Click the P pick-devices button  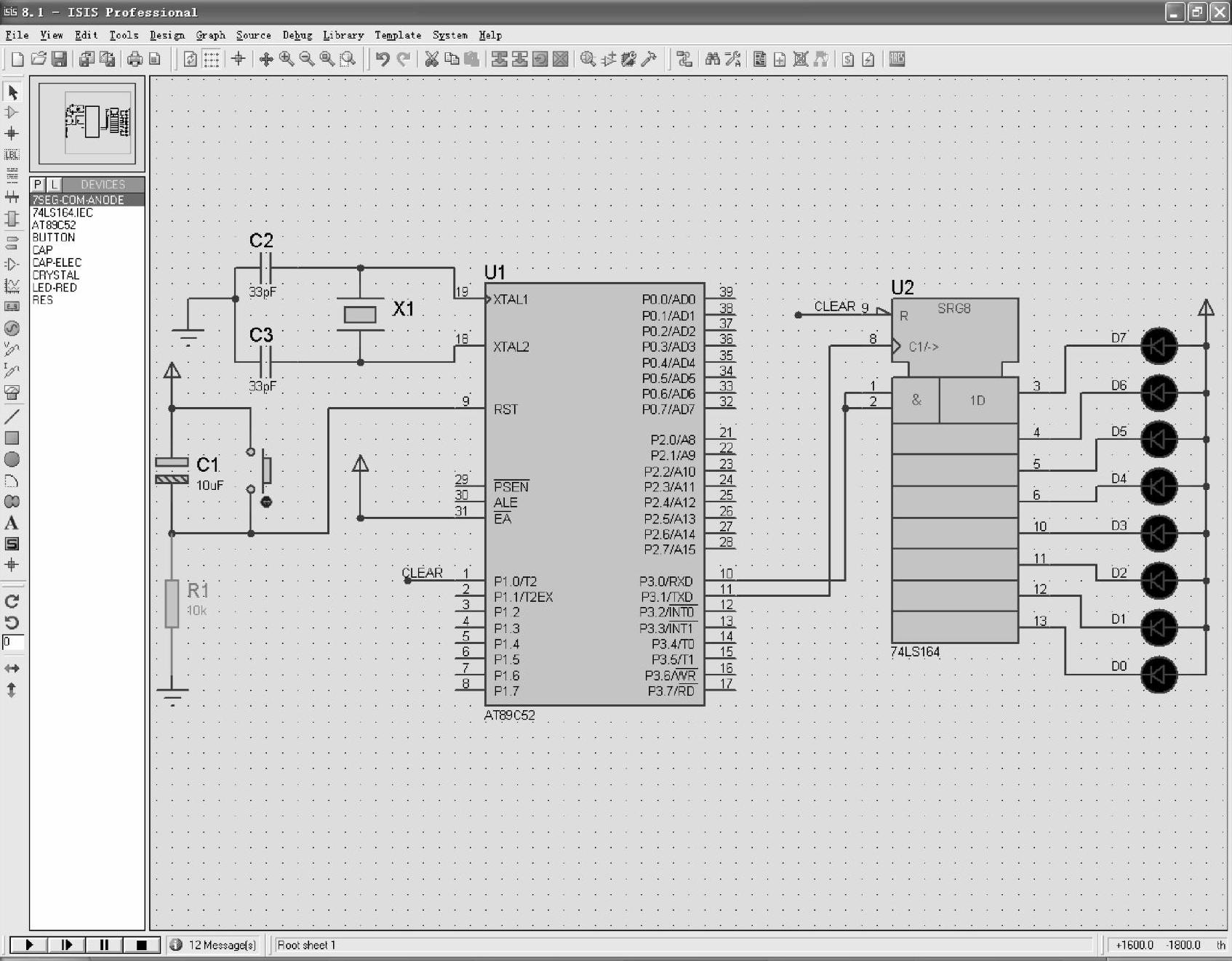pos(38,185)
